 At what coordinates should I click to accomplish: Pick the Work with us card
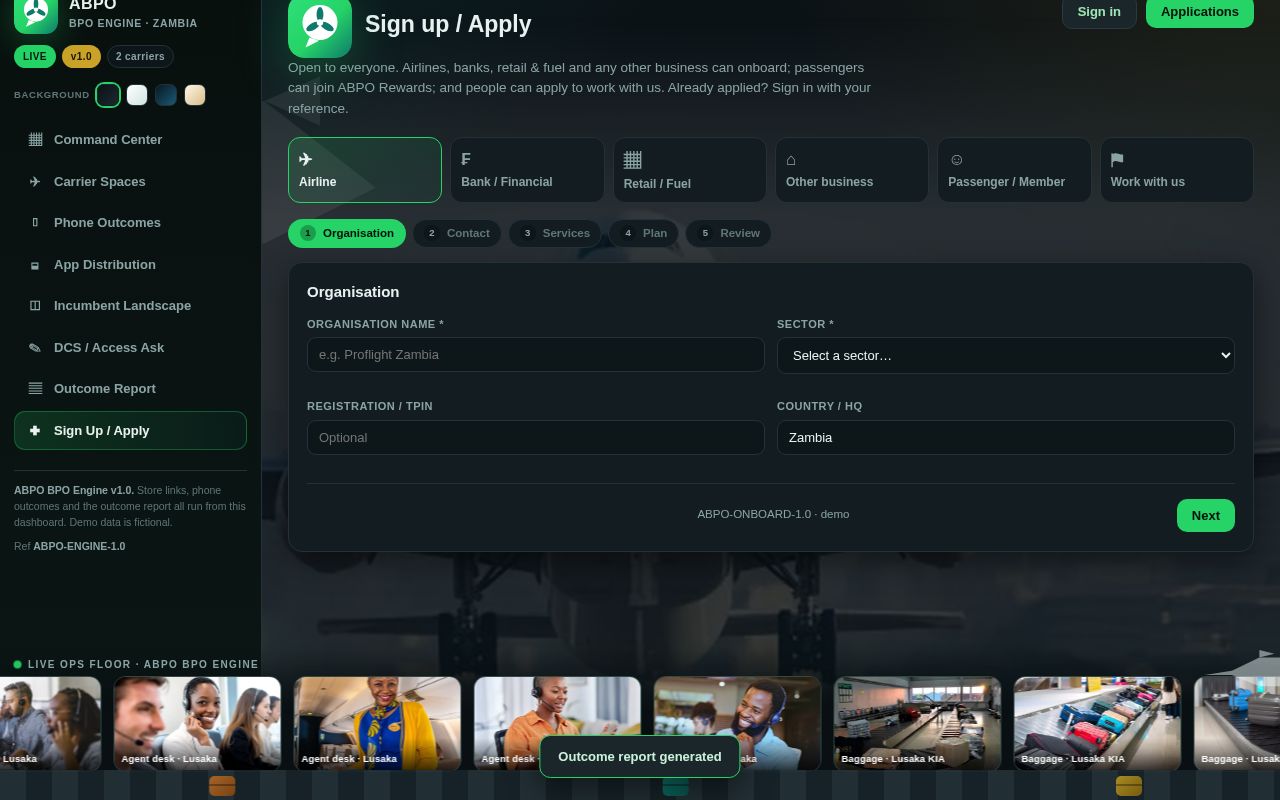(1177, 170)
